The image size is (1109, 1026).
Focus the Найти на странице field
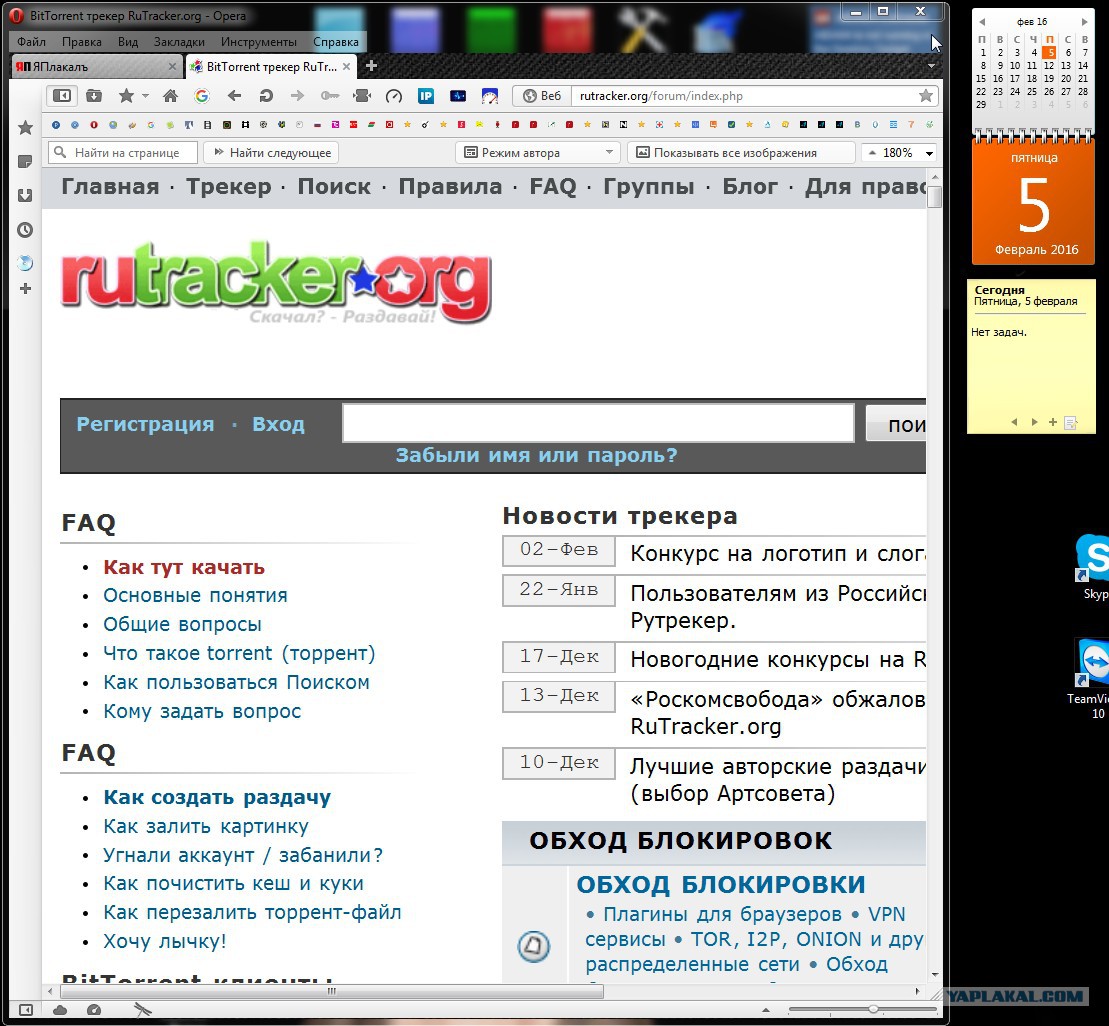(x=123, y=152)
